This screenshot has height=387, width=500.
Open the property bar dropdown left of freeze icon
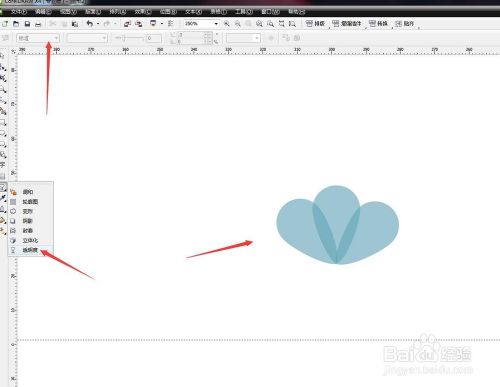click(243, 38)
